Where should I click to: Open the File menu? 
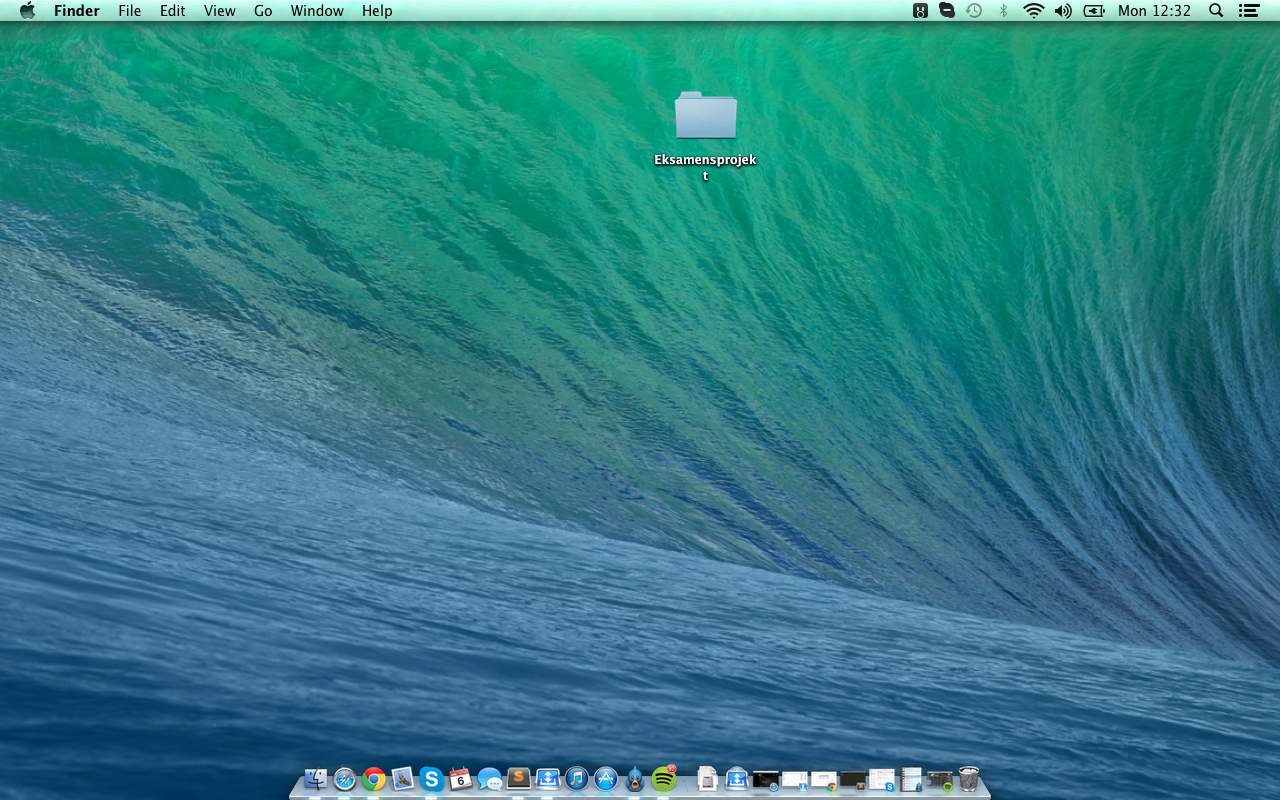click(x=130, y=11)
